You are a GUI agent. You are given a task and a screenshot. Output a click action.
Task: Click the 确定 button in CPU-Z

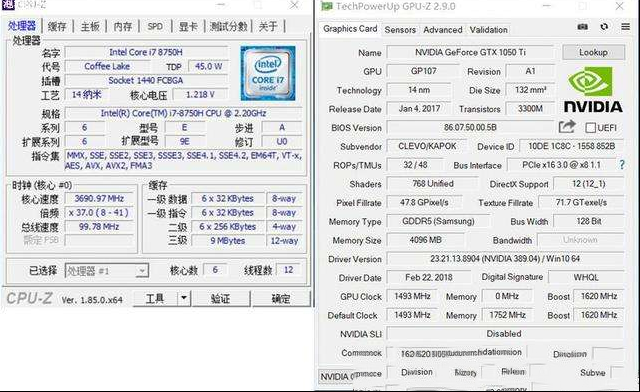pos(281,298)
